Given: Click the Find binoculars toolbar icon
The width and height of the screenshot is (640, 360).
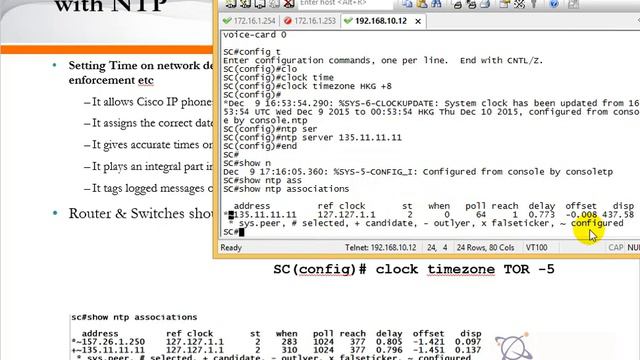Looking at the screenshot, I should click(436, 4).
